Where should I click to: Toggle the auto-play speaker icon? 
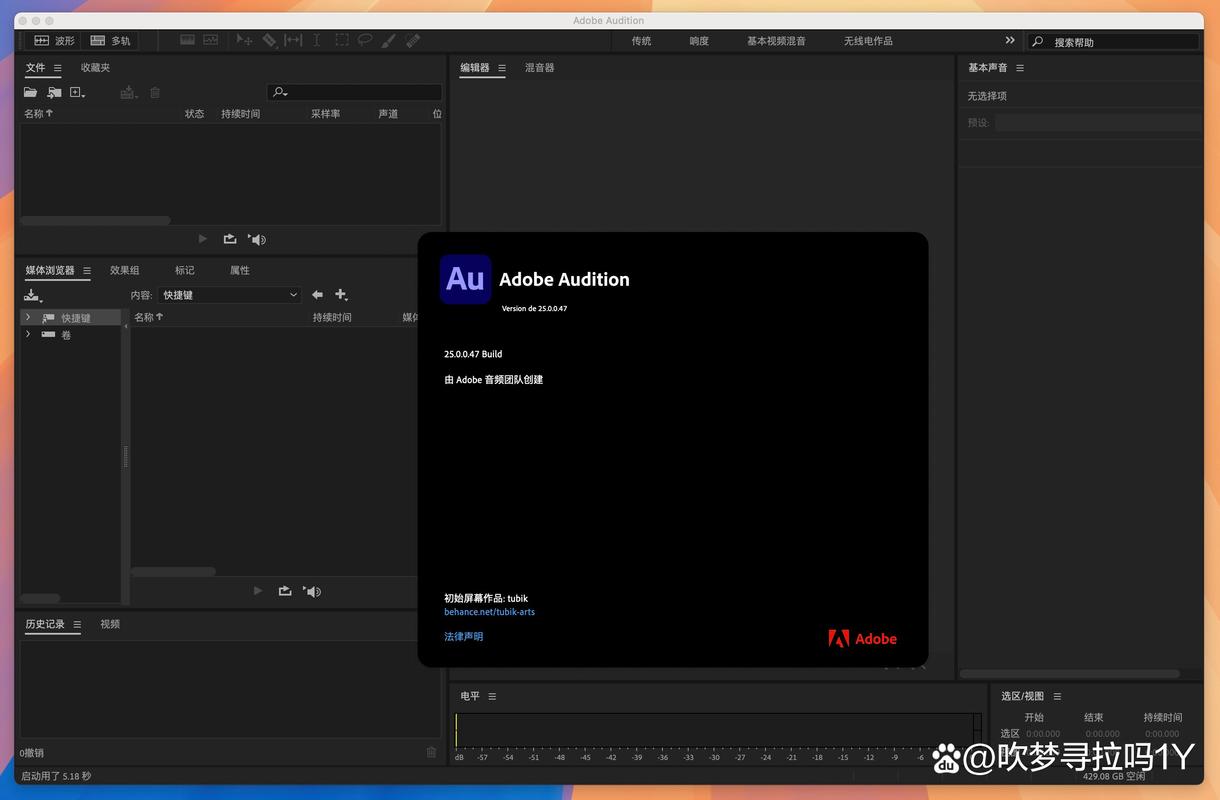[x=256, y=239]
